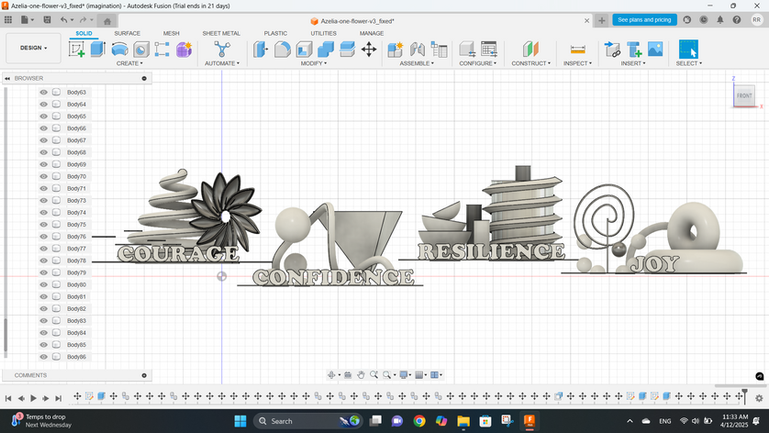
Task: Select the Insert Canvas image tool
Action: pos(655,50)
